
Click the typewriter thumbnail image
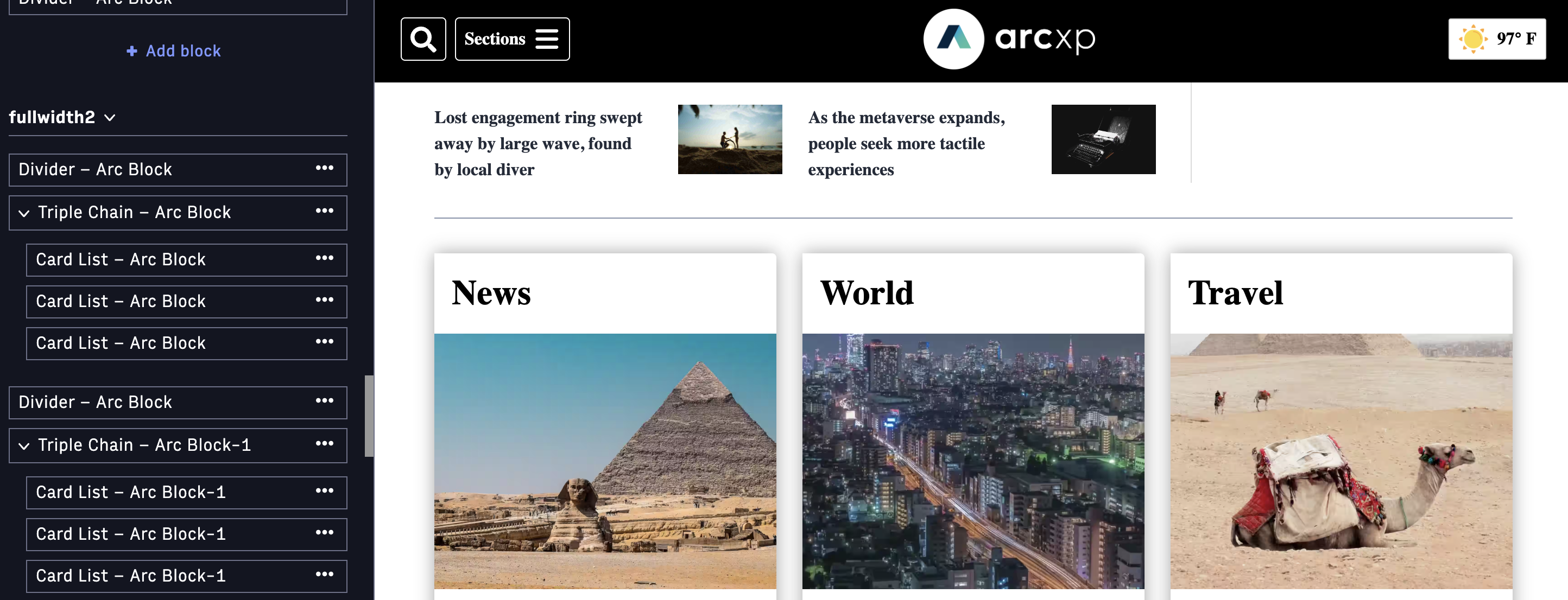point(1103,139)
